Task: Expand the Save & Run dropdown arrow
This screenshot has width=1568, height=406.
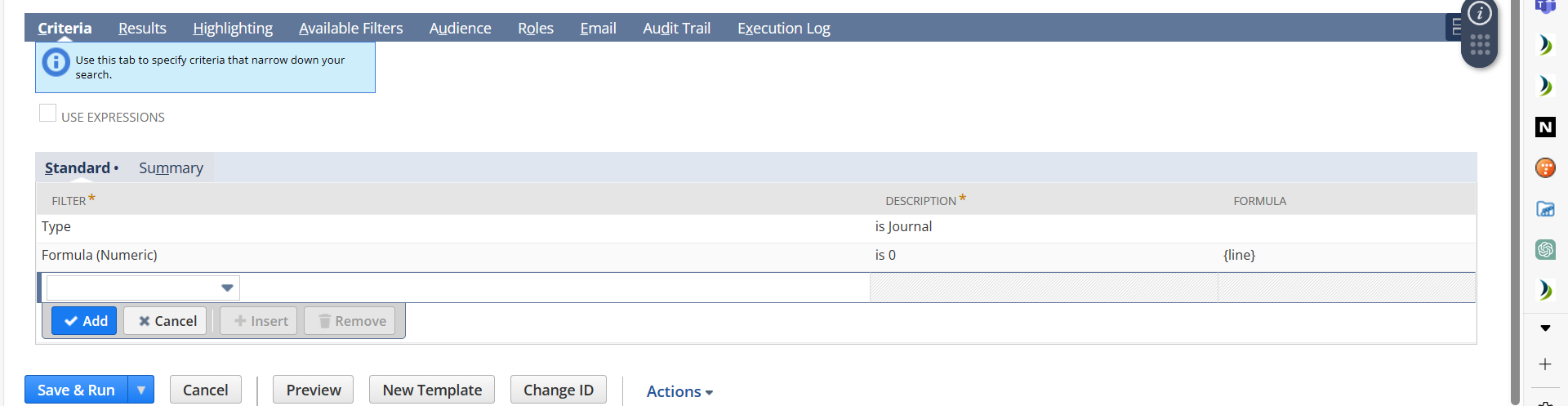Action: tap(141, 390)
